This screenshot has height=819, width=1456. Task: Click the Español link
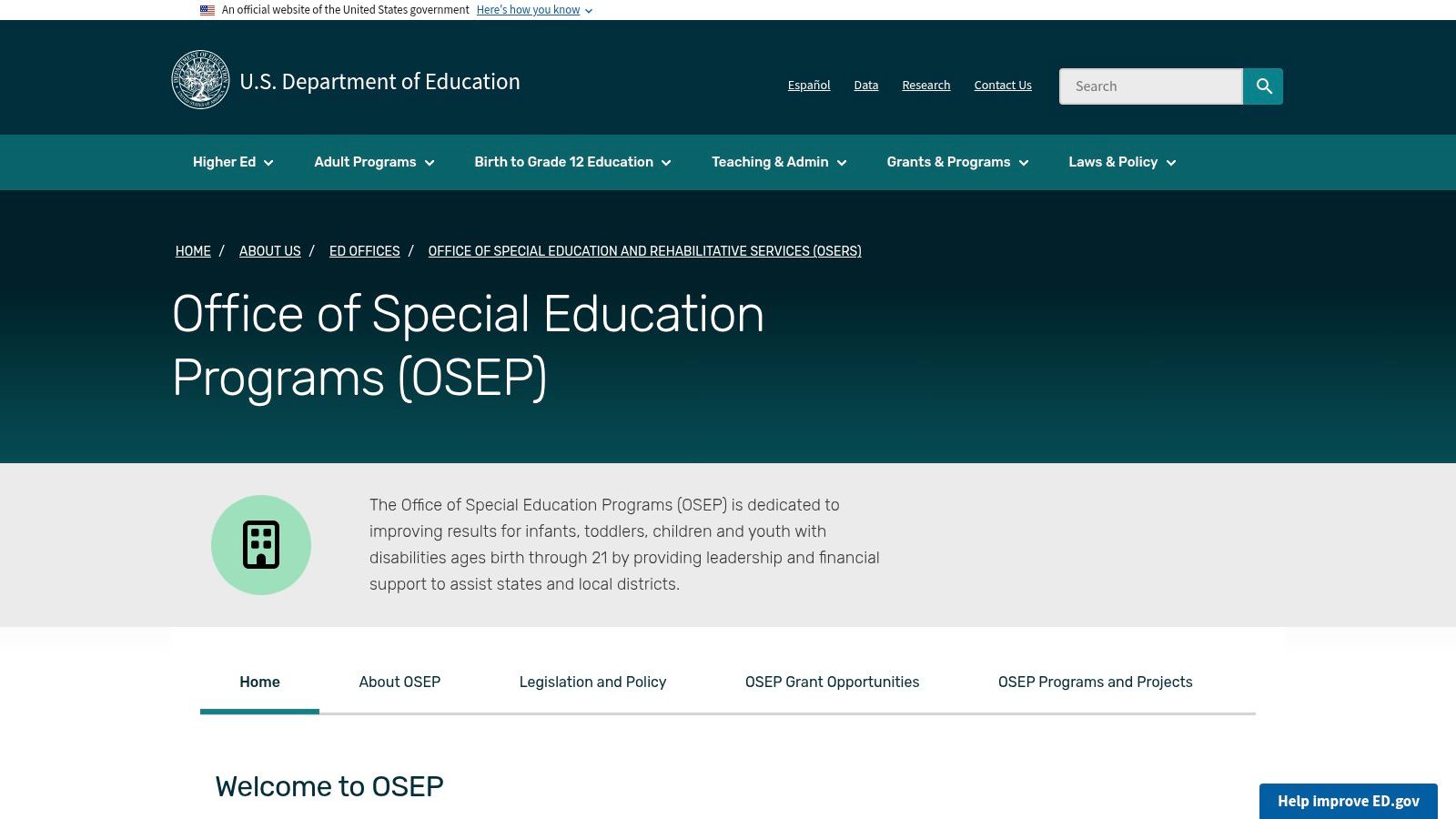coord(808,85)
